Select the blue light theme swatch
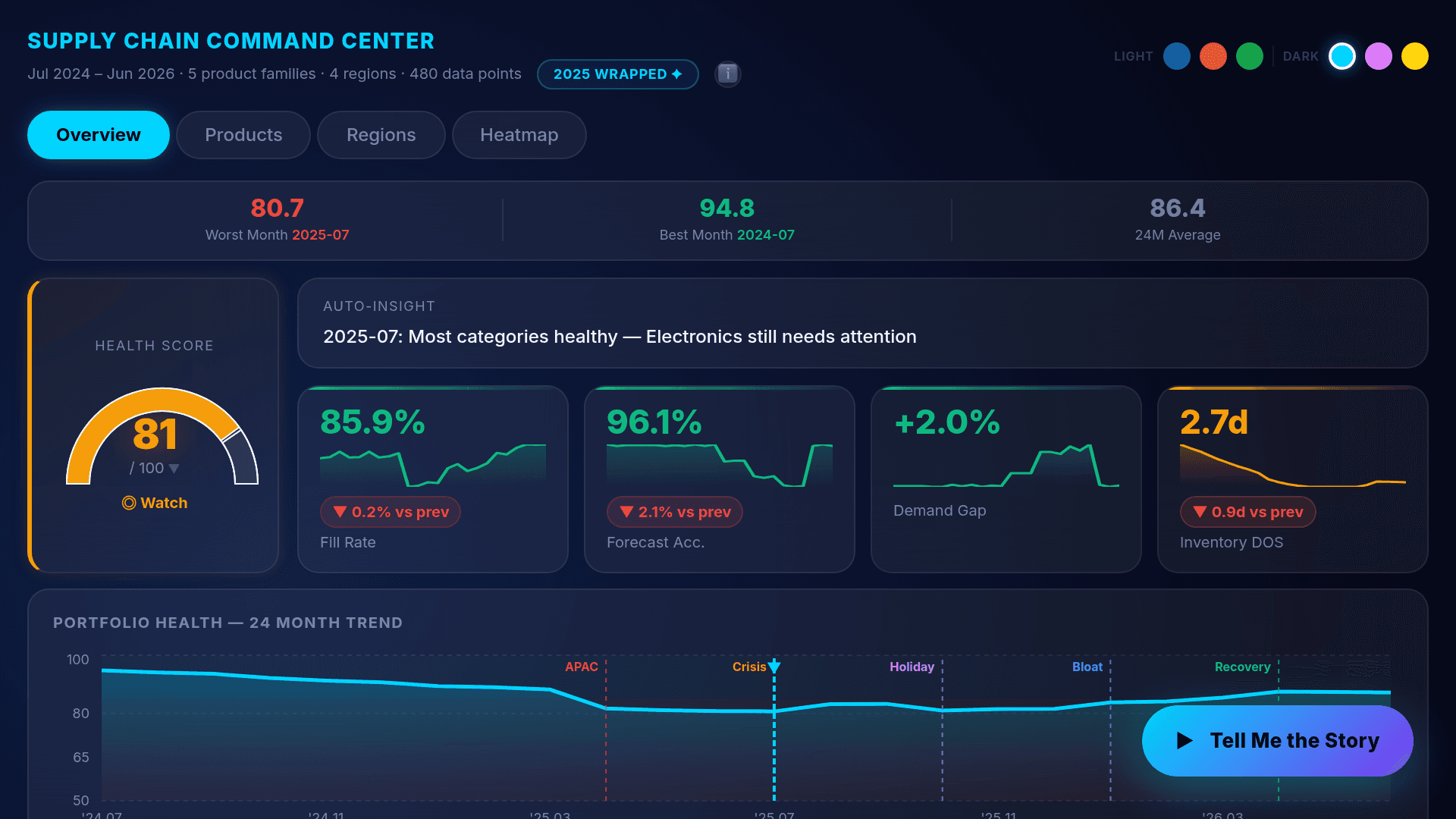 pos(1177,56)
